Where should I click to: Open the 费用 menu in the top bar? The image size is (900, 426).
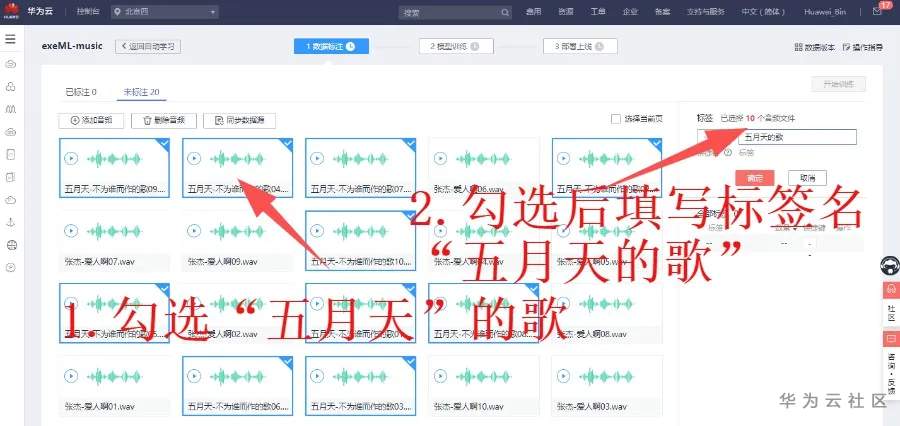tap(533, 12)
